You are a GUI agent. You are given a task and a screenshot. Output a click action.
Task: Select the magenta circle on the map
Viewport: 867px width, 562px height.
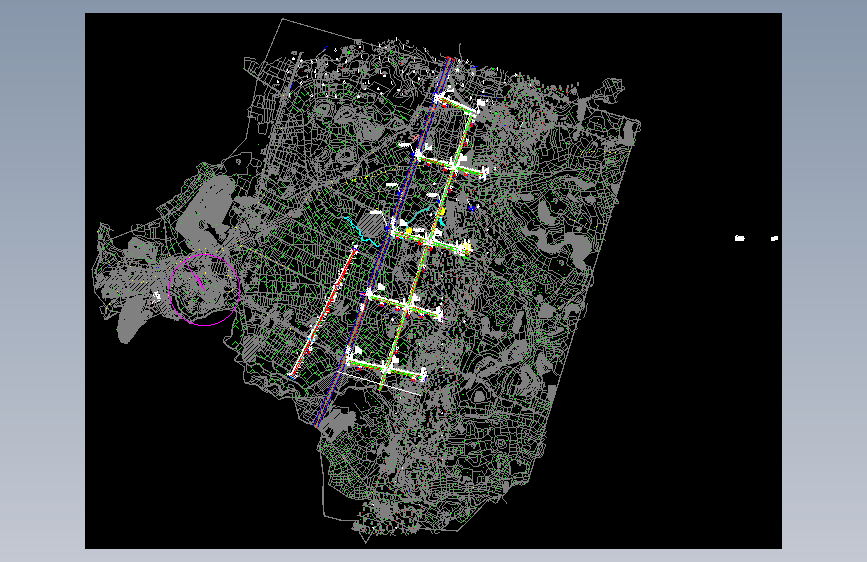click(205, 290)
